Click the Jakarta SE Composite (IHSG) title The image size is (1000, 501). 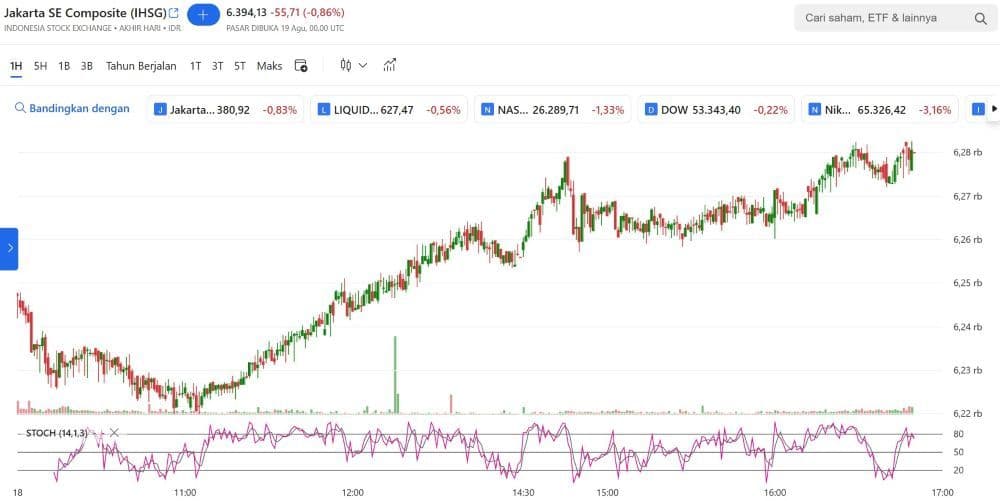pyautogui.click(x=85, y=12)
